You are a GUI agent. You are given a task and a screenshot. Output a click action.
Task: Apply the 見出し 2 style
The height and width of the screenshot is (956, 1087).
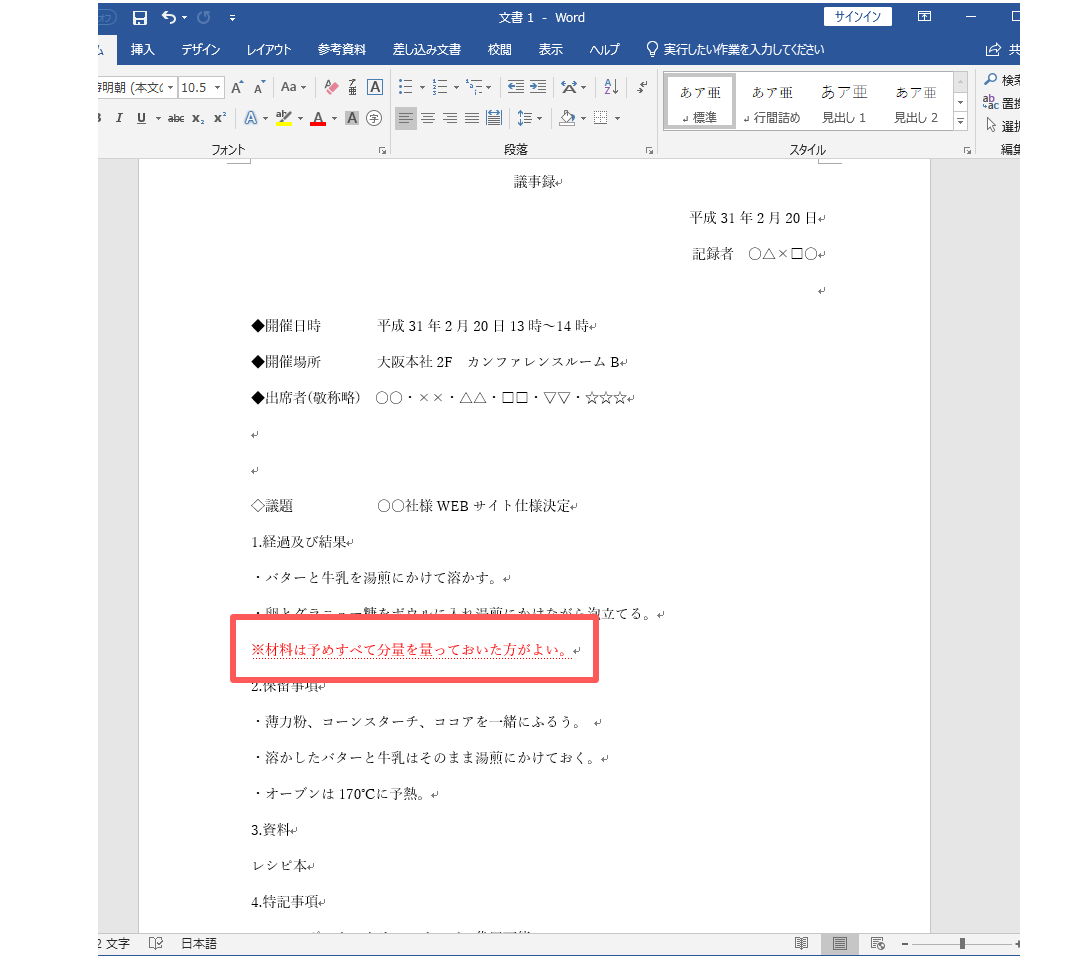(916, 103)
